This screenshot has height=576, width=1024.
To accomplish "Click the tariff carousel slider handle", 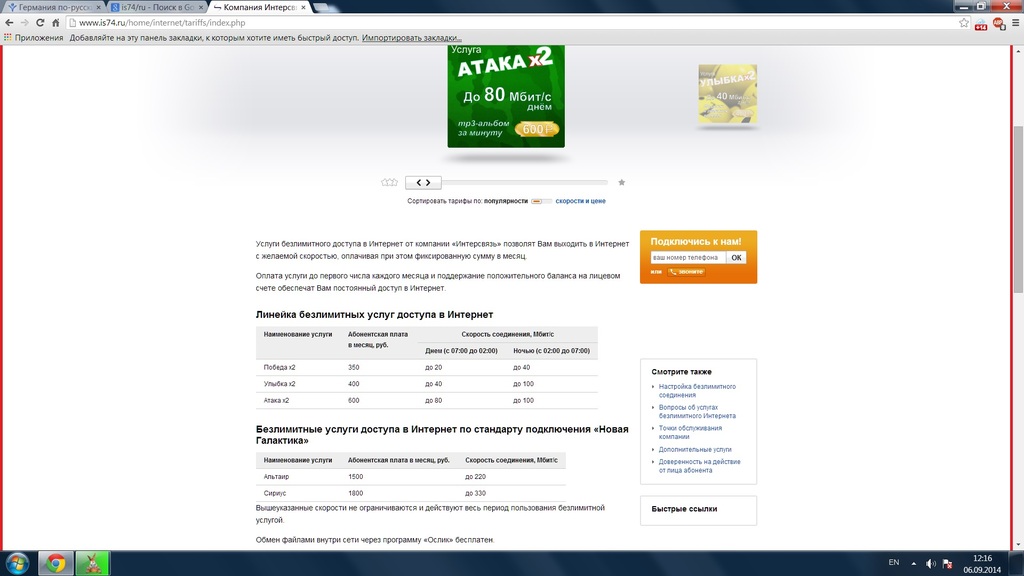I will (423, 182).
